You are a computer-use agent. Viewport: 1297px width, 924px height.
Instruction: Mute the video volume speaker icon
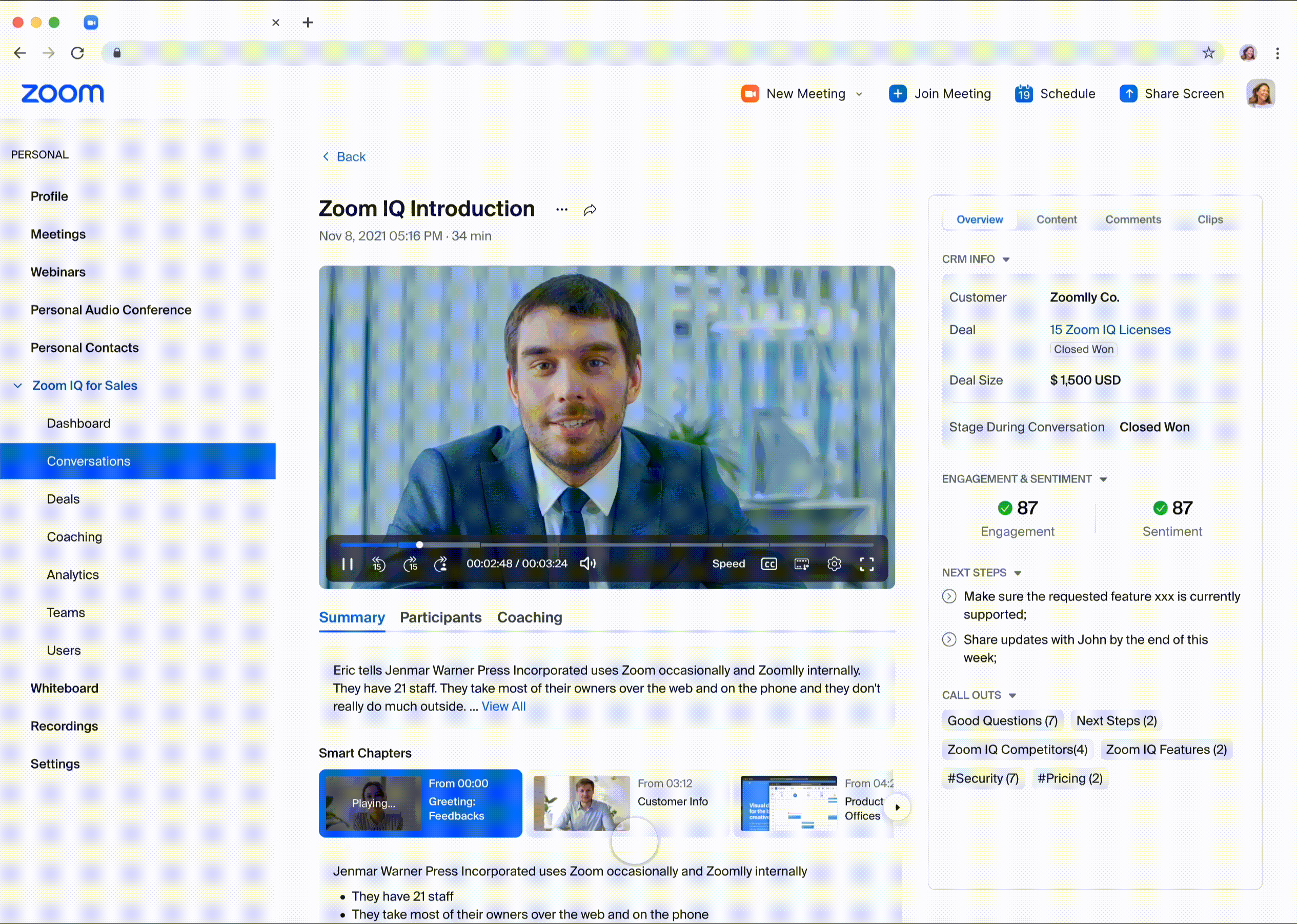pos(587,564)
